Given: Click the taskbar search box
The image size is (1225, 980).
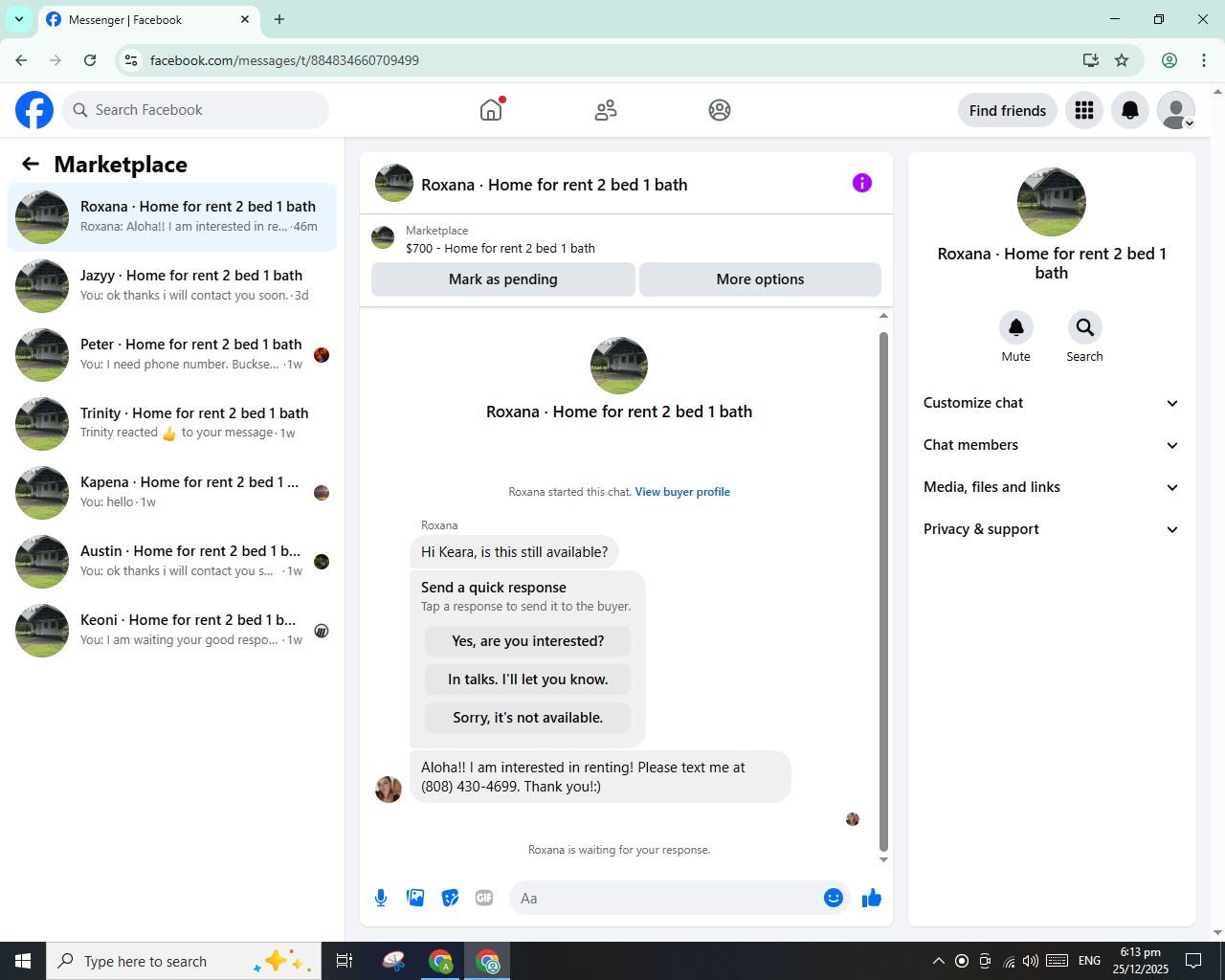Looking at the screenshot, I should [x=183, y=961].
